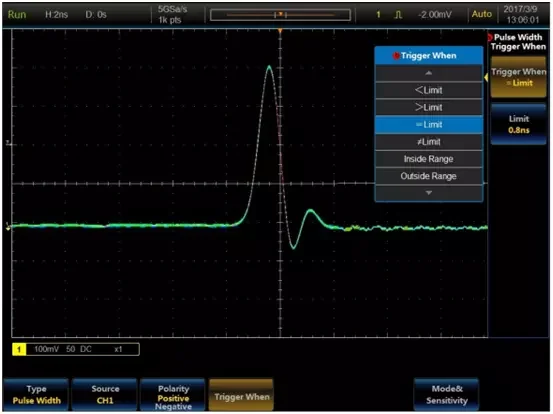Click the yellow channel 1 badge

click(19, 349)
